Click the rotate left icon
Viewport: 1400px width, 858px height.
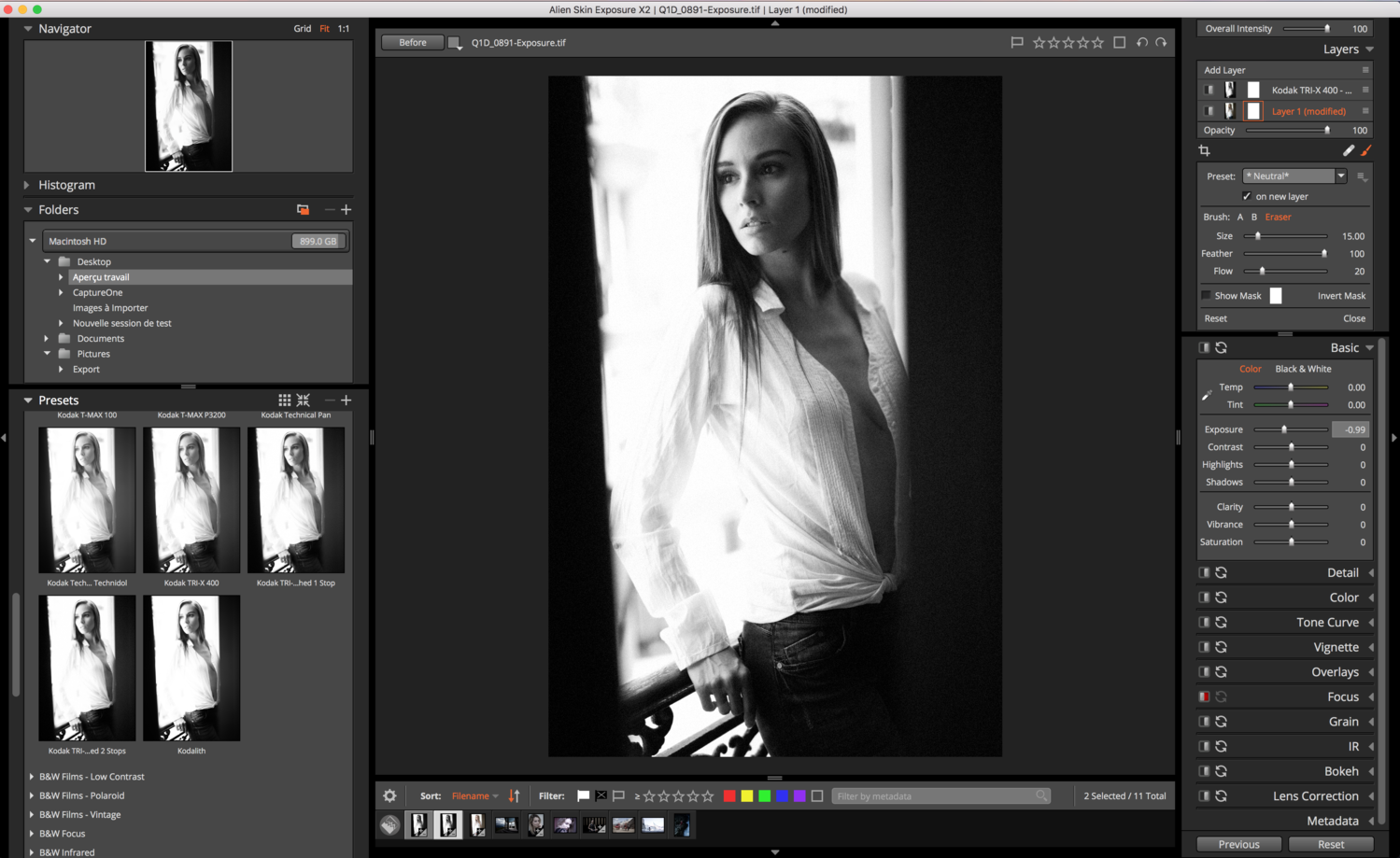(1142, 43)
